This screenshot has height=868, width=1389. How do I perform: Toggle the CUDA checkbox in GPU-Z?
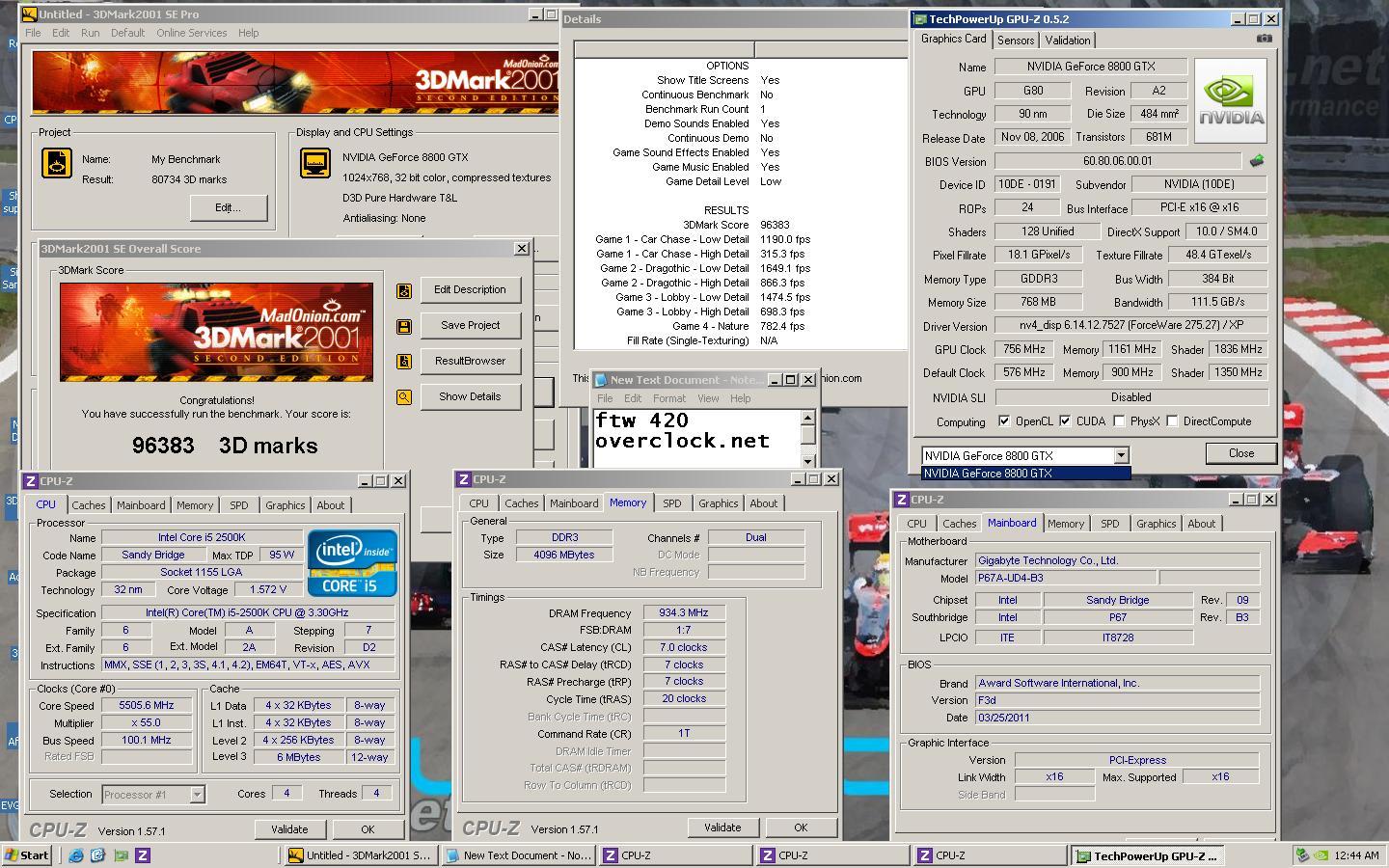point(1065,421)
